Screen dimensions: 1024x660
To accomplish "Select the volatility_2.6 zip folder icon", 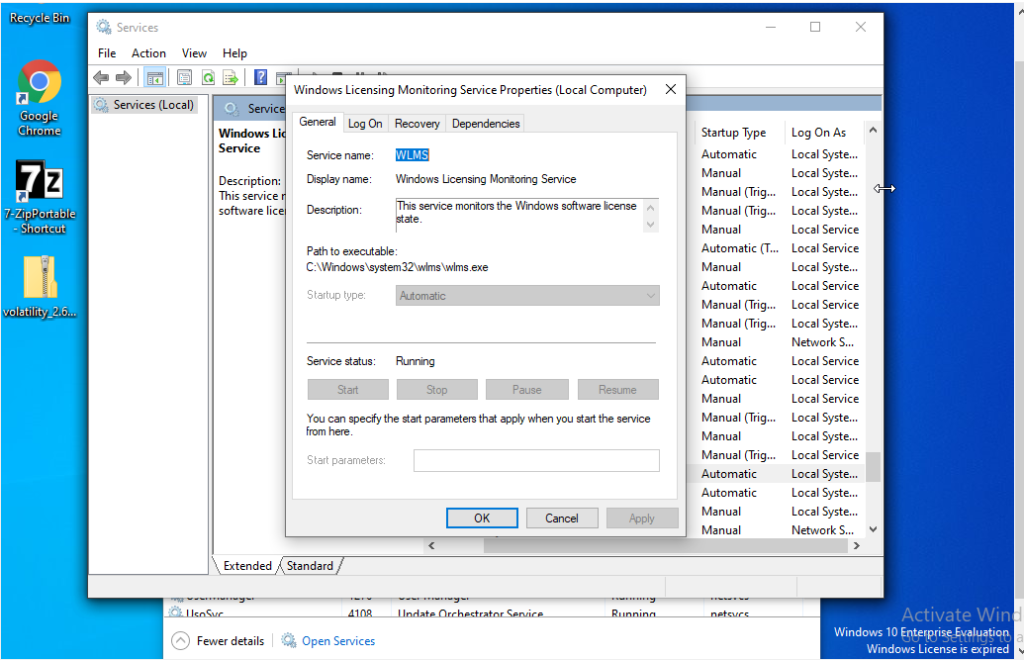I will point(40,287).
